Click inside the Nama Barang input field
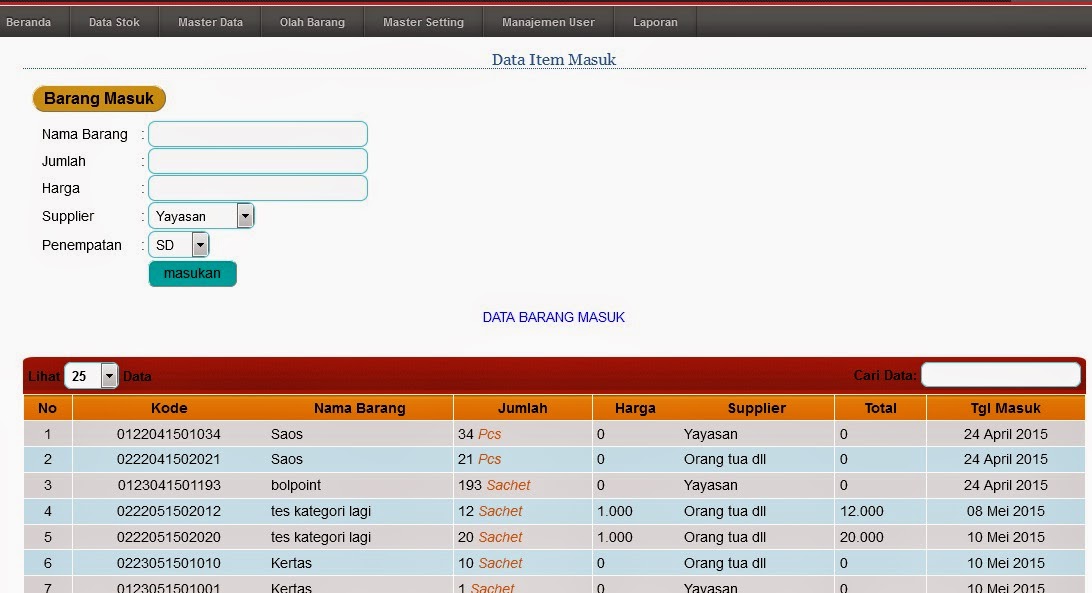This screenshot has width=1092, height=593. pyautogui.click(x=257, y=133)
